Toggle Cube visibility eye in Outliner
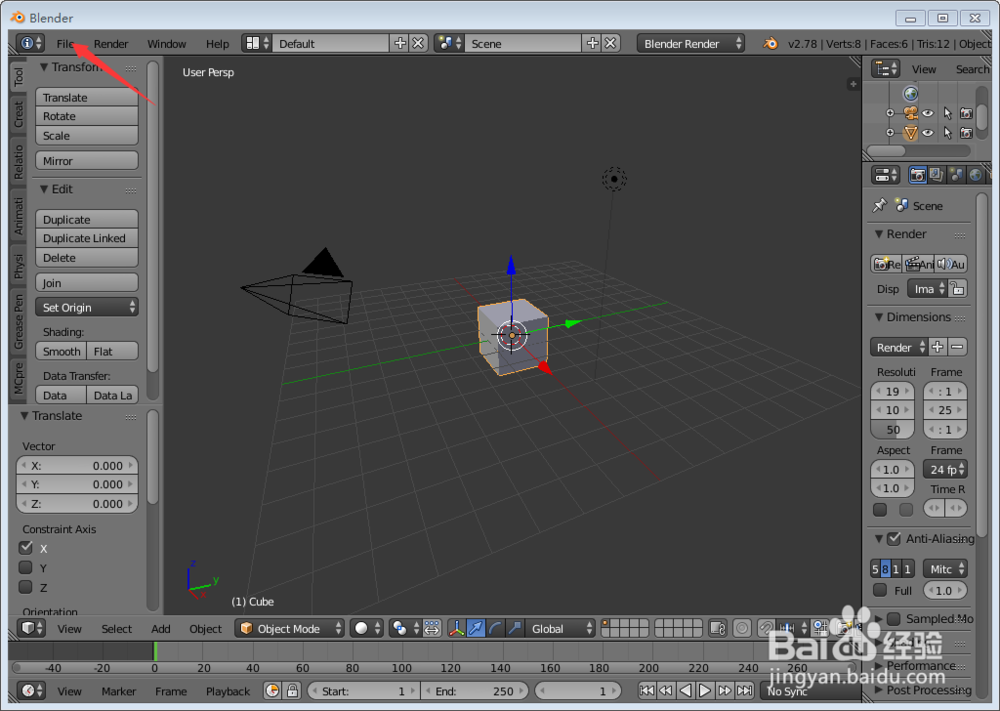 click(x=928, y=133)
